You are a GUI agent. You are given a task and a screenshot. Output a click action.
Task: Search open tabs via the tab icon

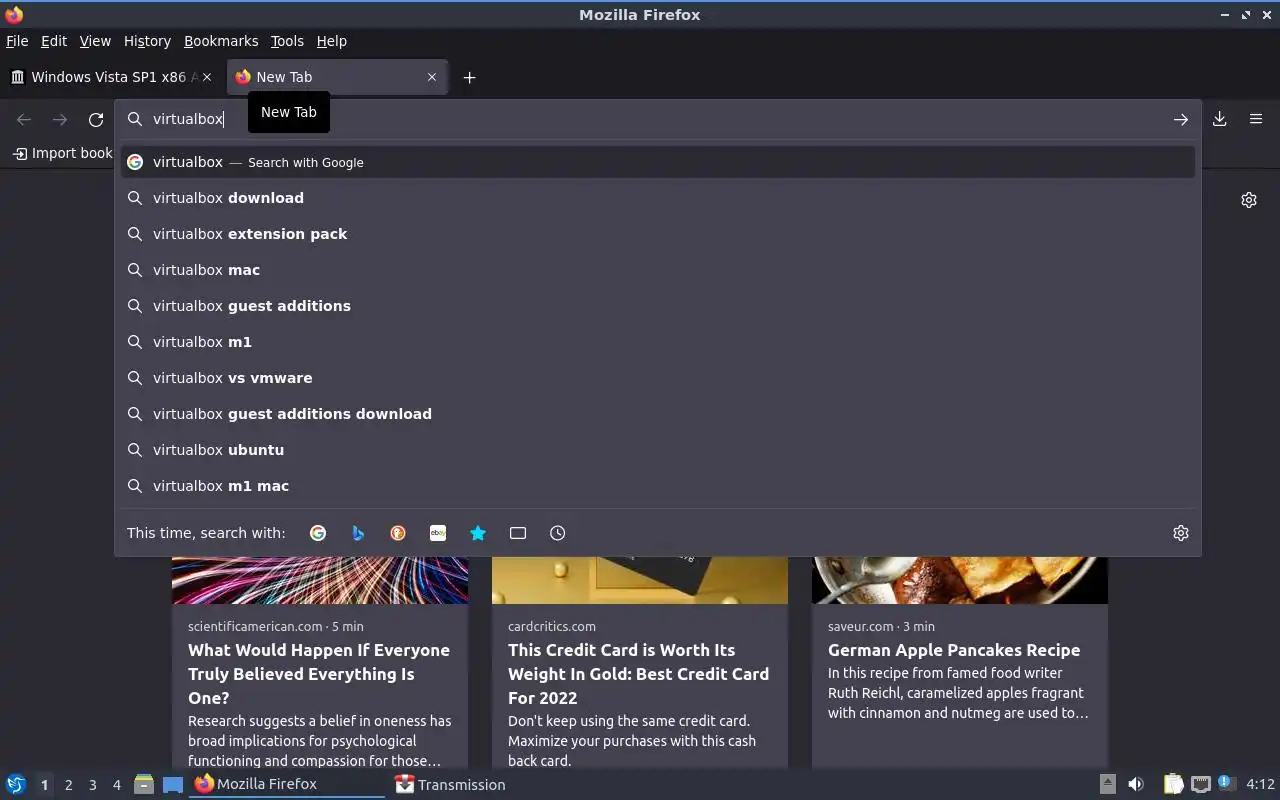pos(518,533)
